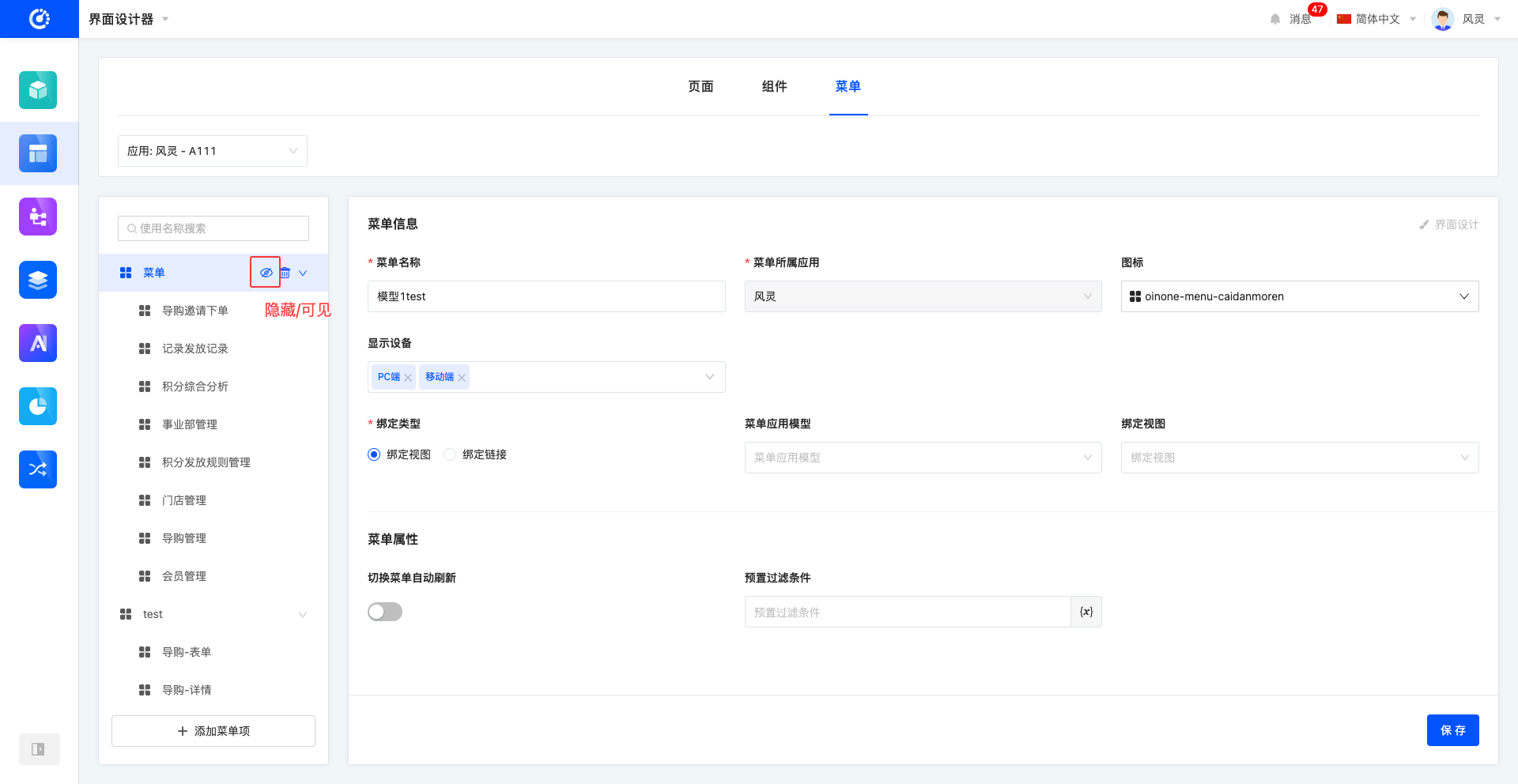The width and height of the screenshot is (1518, 784).
Task: Toggle hide/visible eye icon on 菜单
Action: [x=266, y=273]
